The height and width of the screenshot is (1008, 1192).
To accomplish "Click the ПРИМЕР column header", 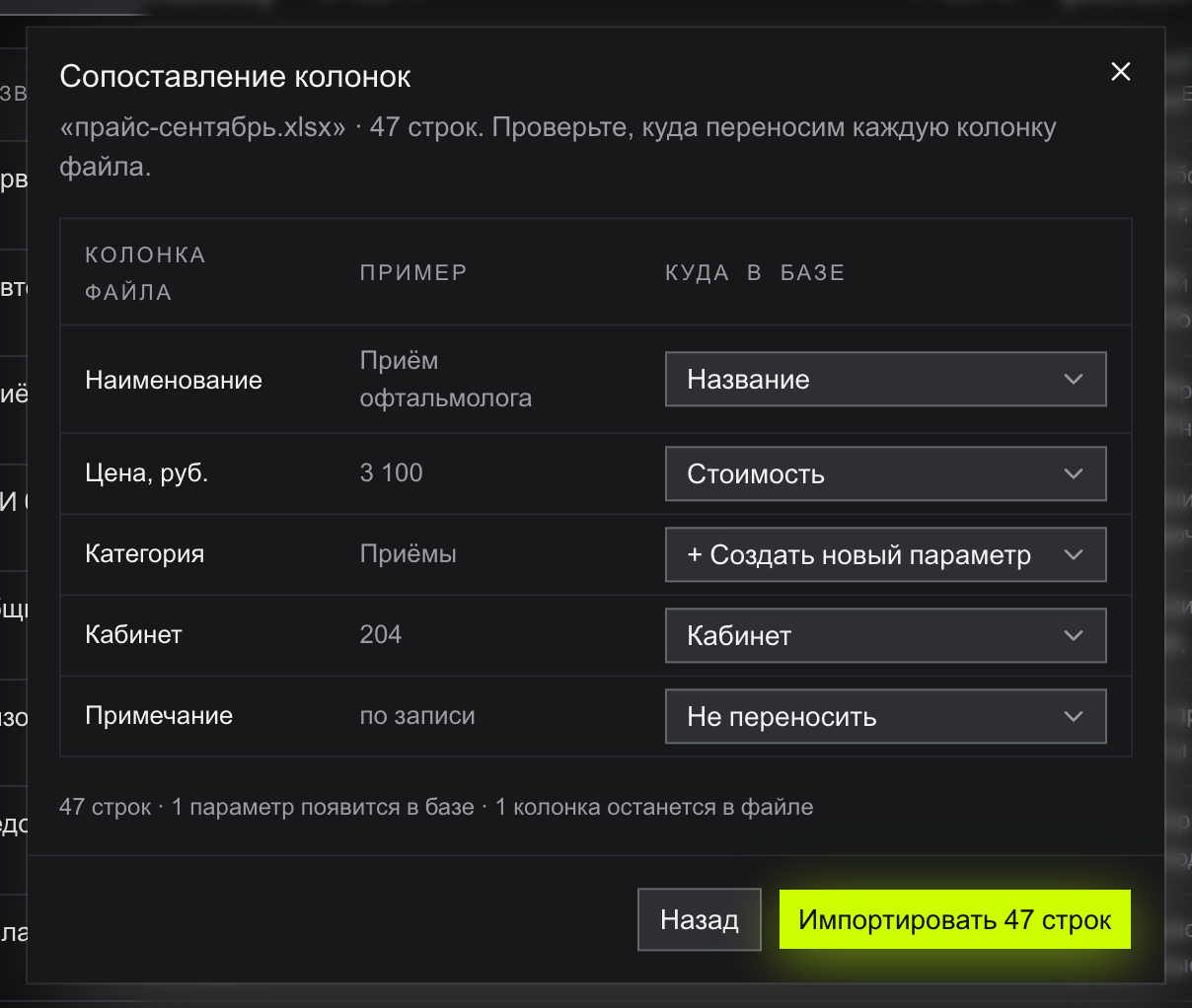I will pos(413,272).
